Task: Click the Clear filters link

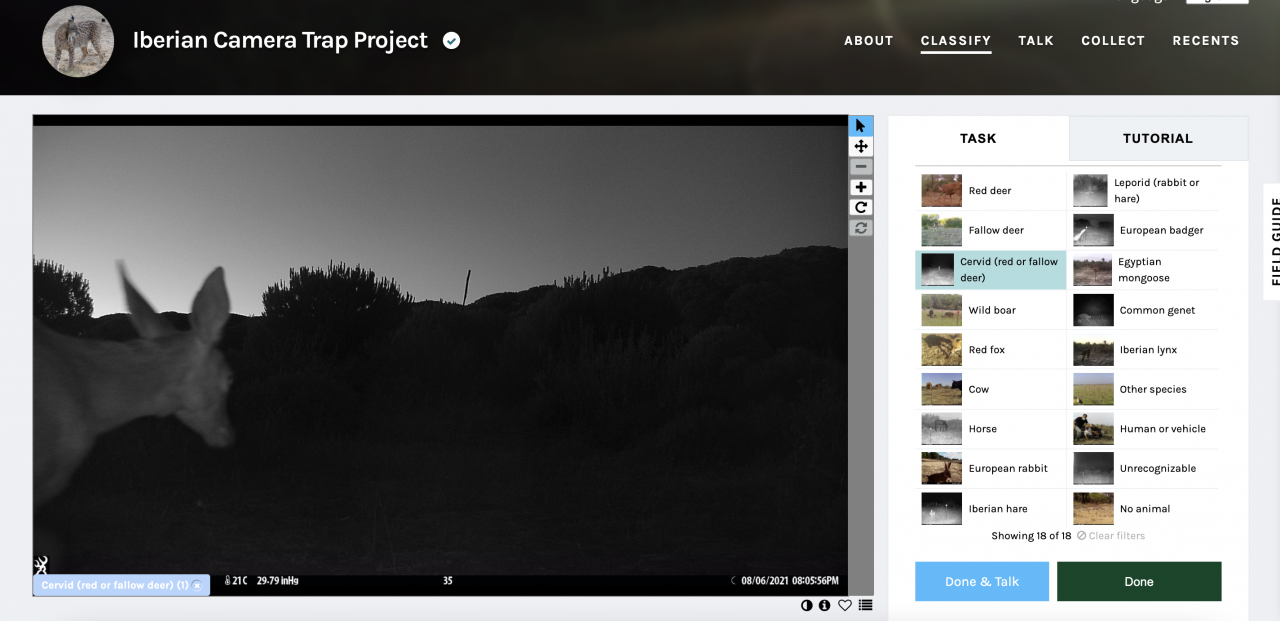Action: 1111,536
